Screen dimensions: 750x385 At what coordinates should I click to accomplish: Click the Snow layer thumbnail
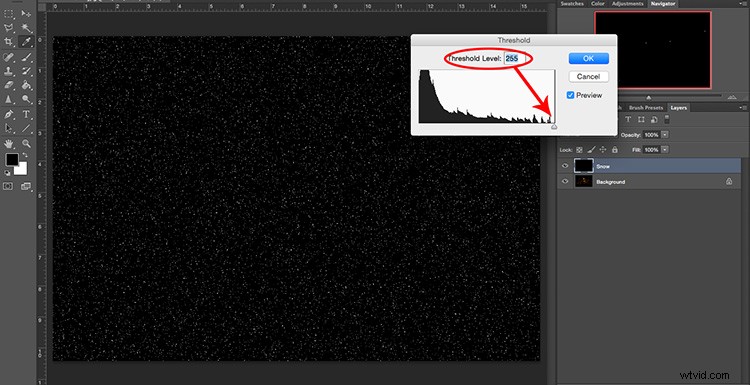(584, 166)
